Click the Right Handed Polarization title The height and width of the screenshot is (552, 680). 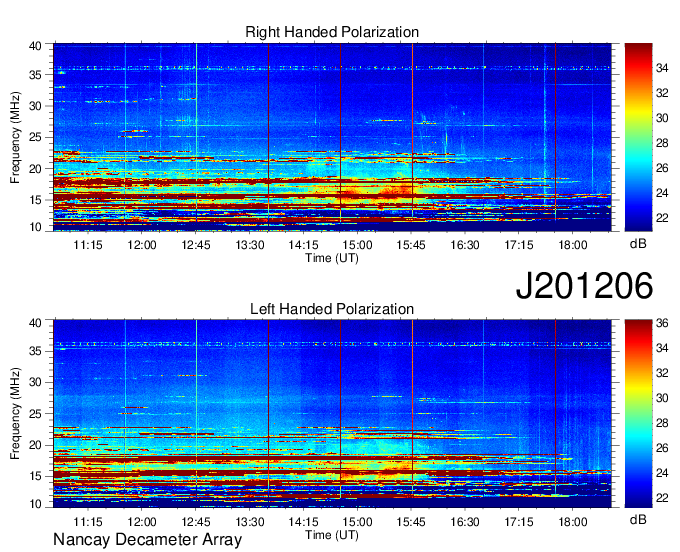(x=332, y=32)
